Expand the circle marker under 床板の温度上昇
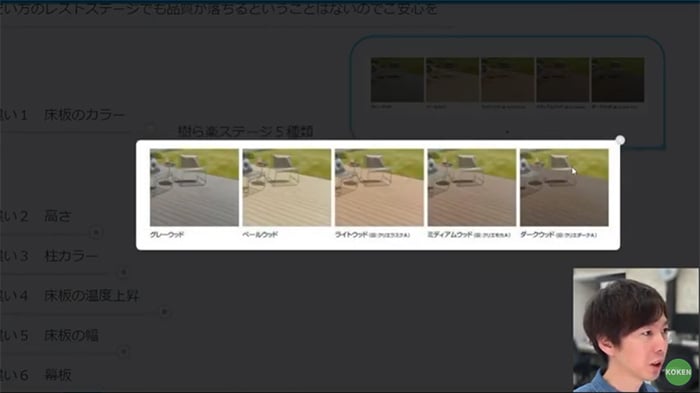Viewport: 700px width, 393px height. coord(164,312)
